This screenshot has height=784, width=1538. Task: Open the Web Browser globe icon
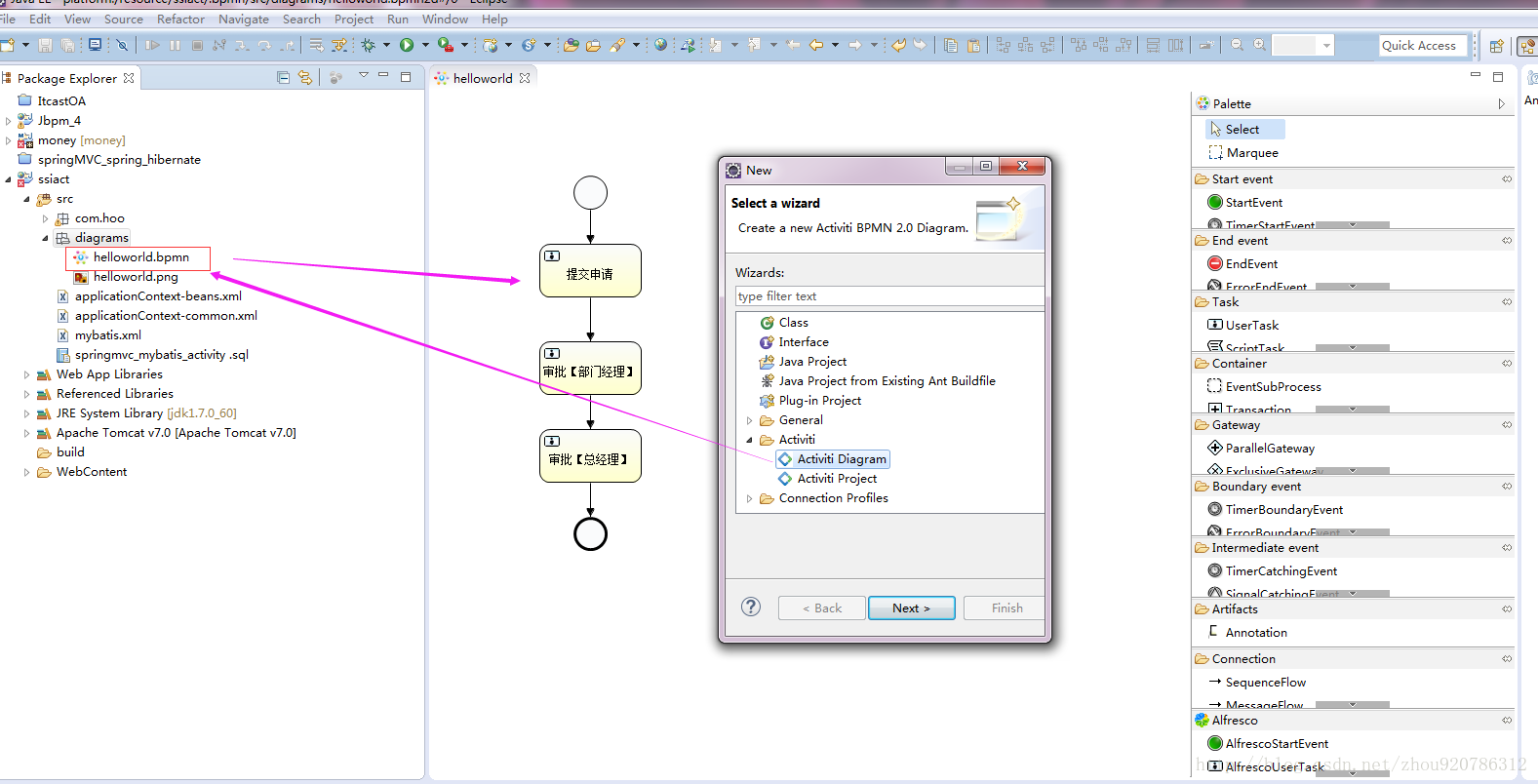coord(660,45)
